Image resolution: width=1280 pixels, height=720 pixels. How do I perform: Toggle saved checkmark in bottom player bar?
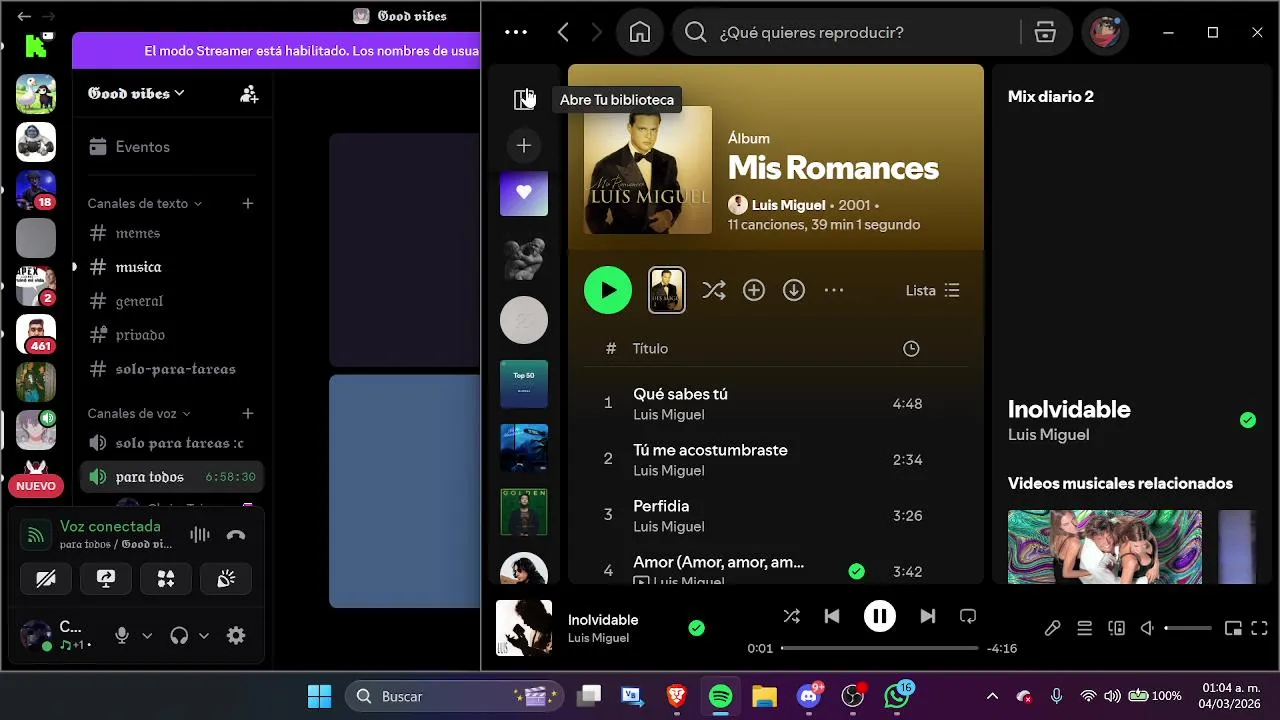pos(697,628)
